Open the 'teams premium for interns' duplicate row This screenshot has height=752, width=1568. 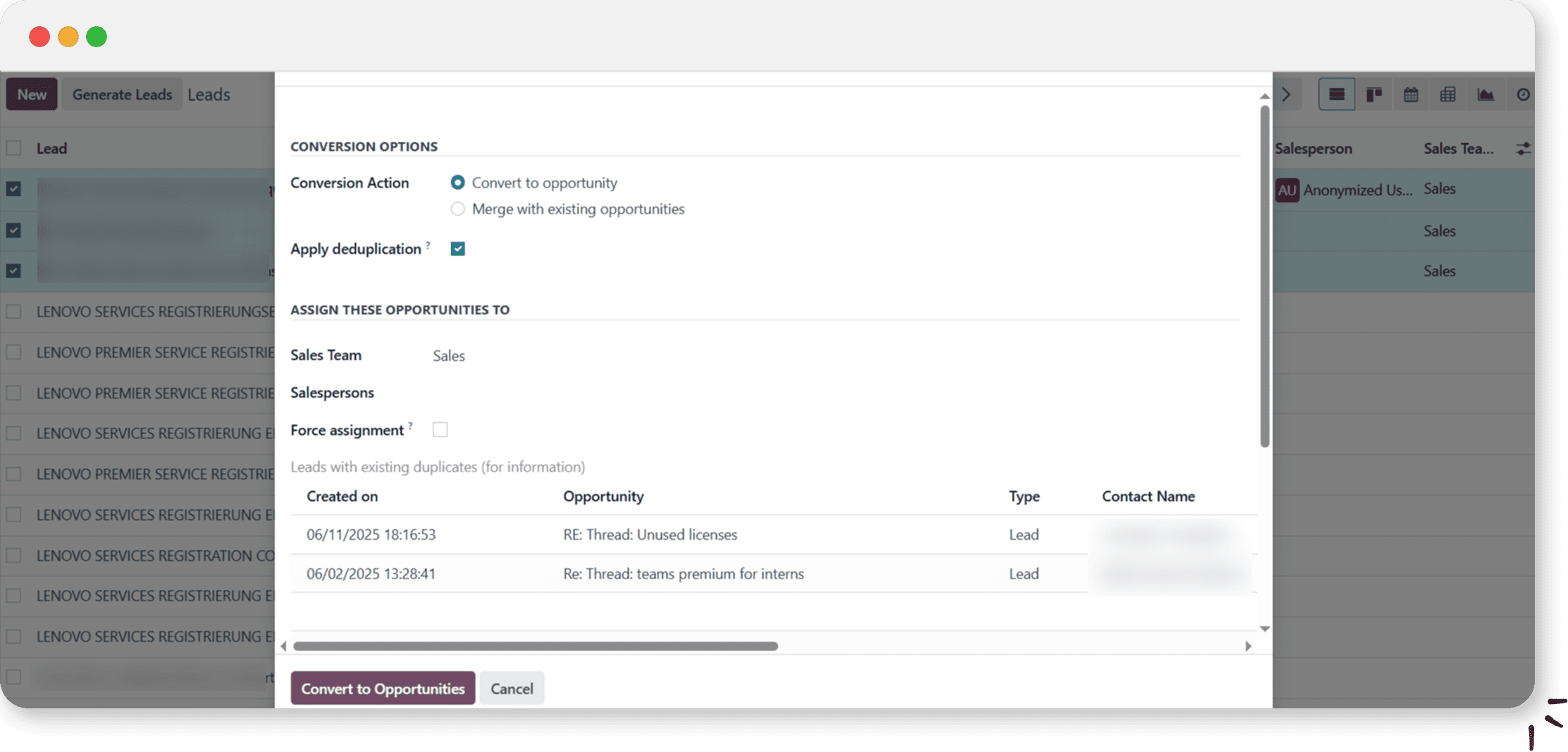(683, 574)
